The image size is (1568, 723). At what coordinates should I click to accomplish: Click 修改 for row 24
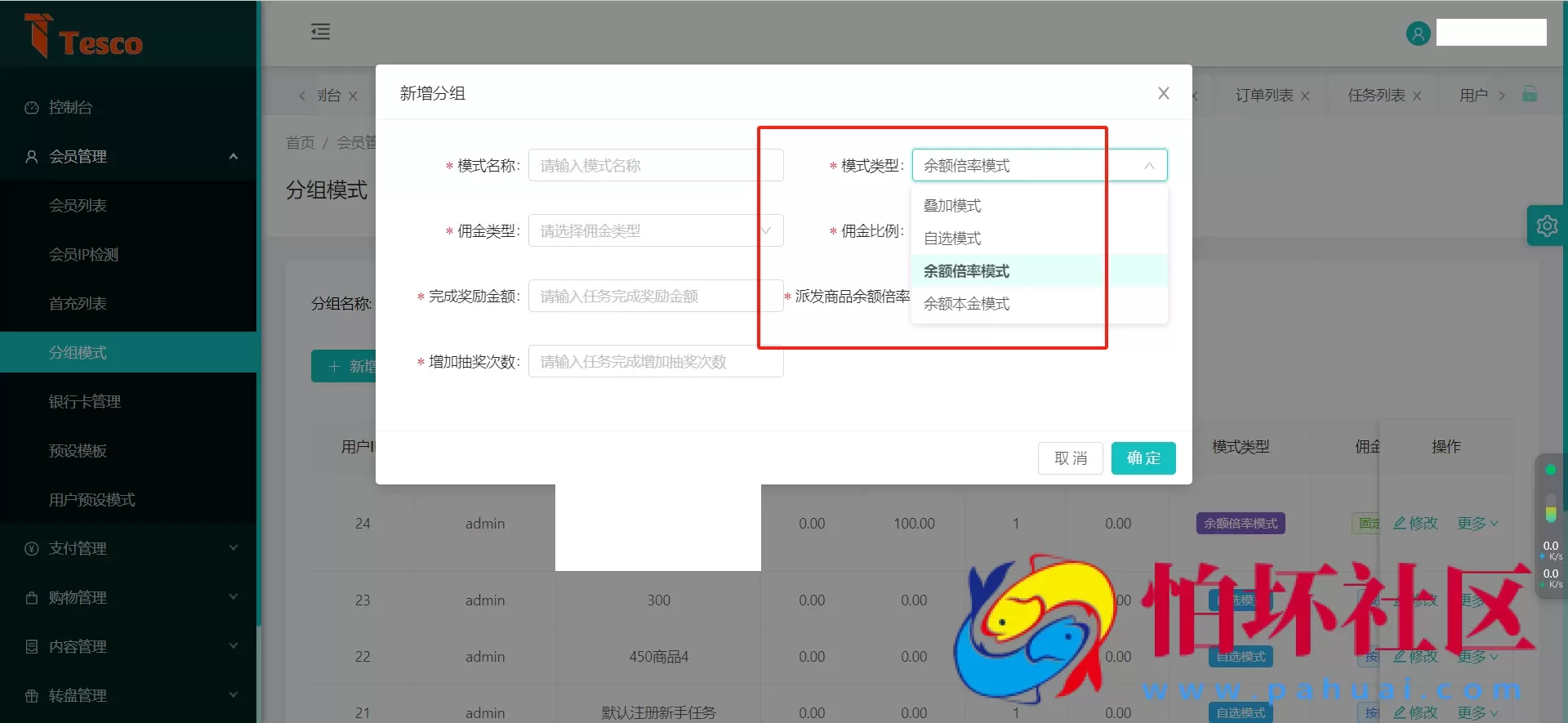(x=1415, y=524)
